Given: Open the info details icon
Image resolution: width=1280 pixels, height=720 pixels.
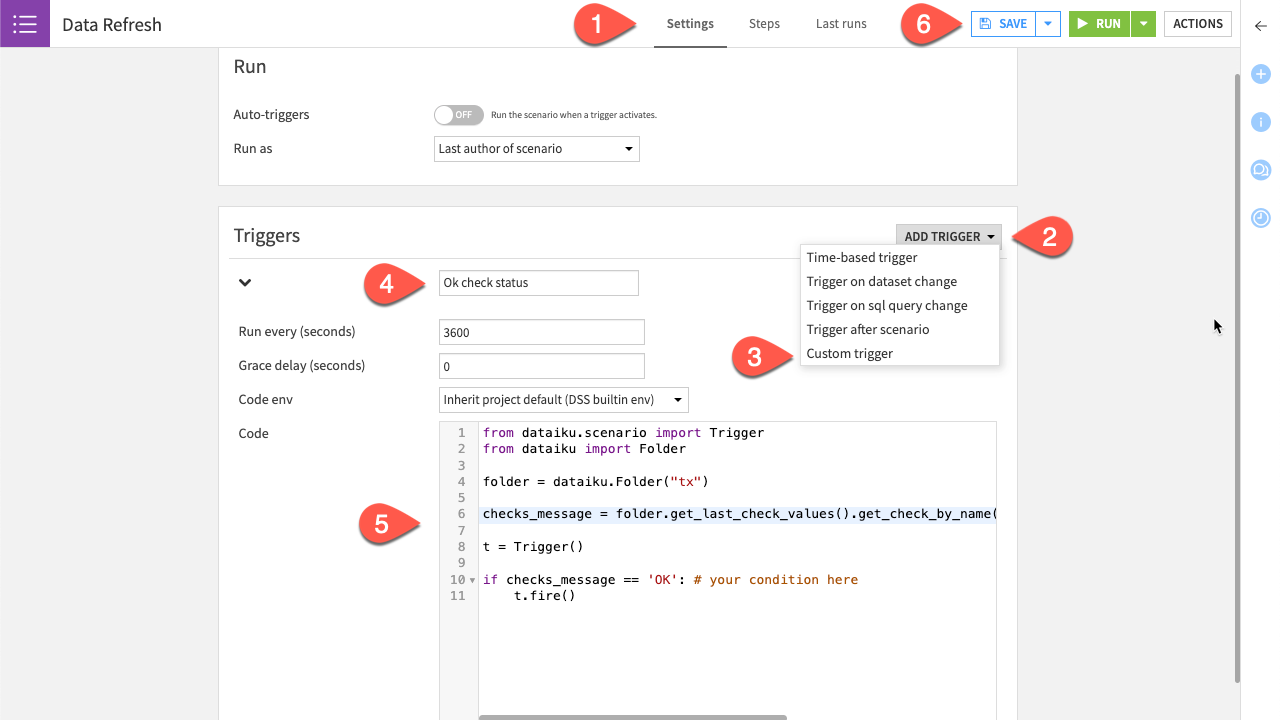Looking at the screenshot, I should point(1261,122).
